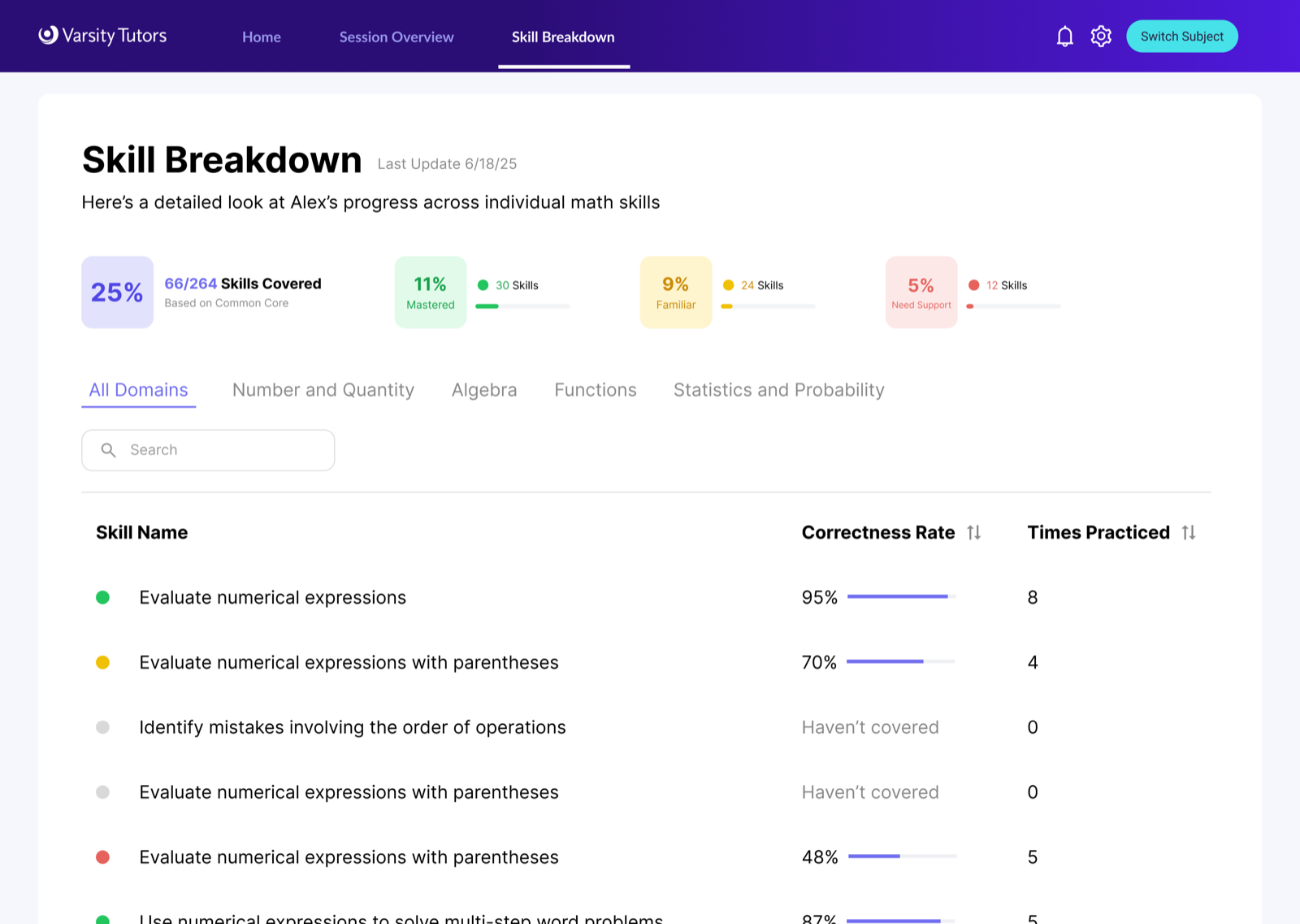Sort by Times Practiced arrows

coord(1189,532)
